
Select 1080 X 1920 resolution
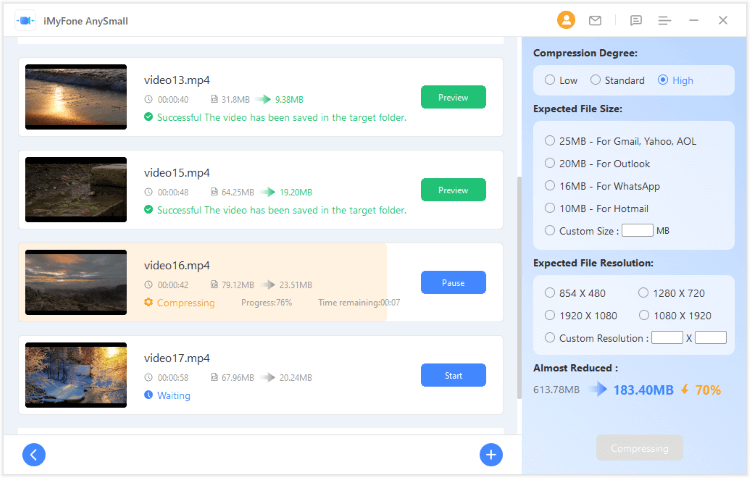click(644, 315)
